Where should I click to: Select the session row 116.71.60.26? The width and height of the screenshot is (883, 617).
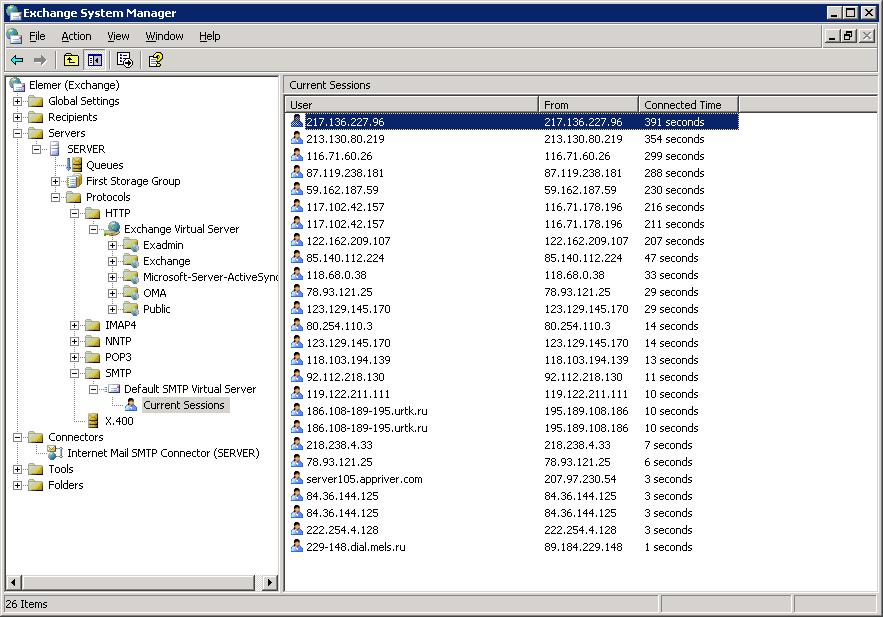click(x=512, y=156)
